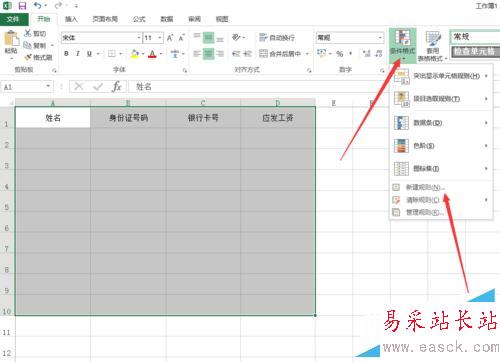Click the increase indent icon
500x362 pixels.
click(247, 53)
